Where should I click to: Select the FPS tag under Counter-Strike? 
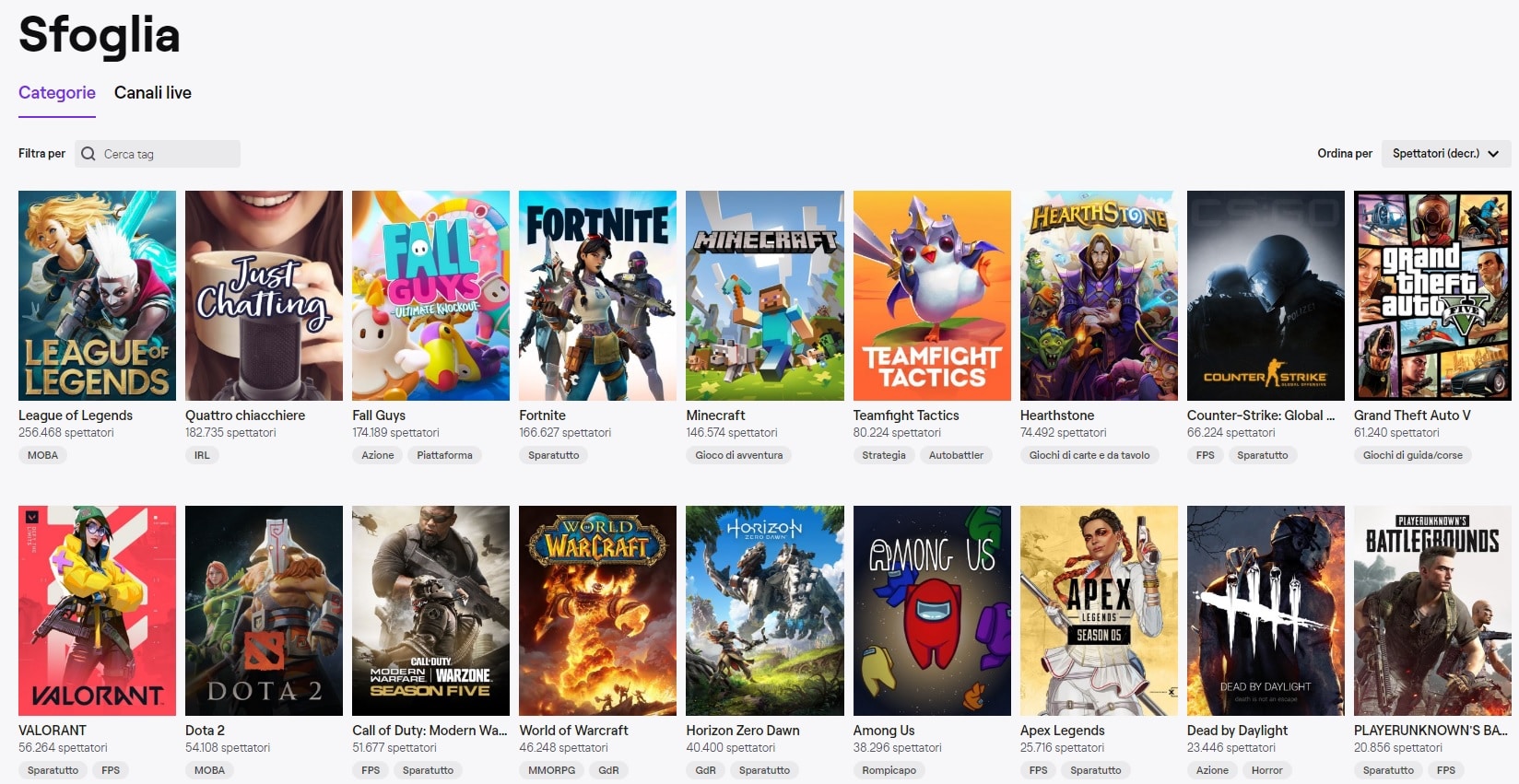1206,455
